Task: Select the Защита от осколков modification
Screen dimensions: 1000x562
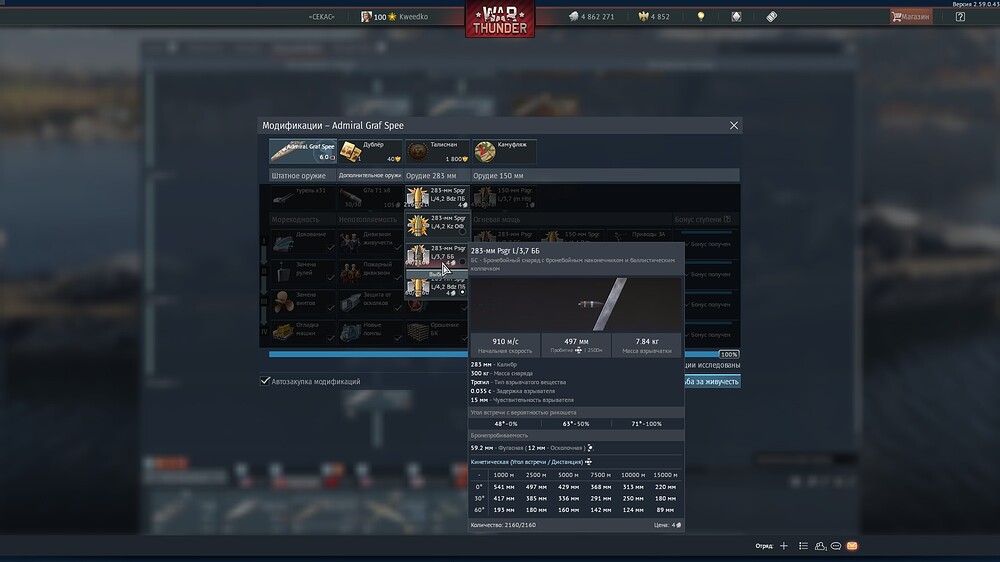Action: [370, 303]
